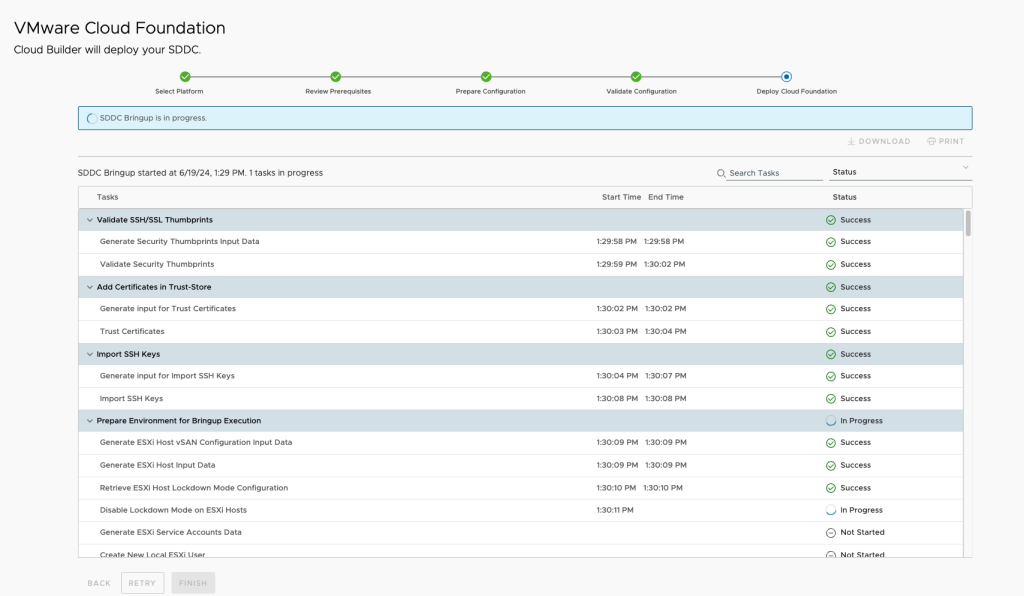This screenshot has height=596, width=1024.
Task: Click the Back button
Action: click(99, 583)
